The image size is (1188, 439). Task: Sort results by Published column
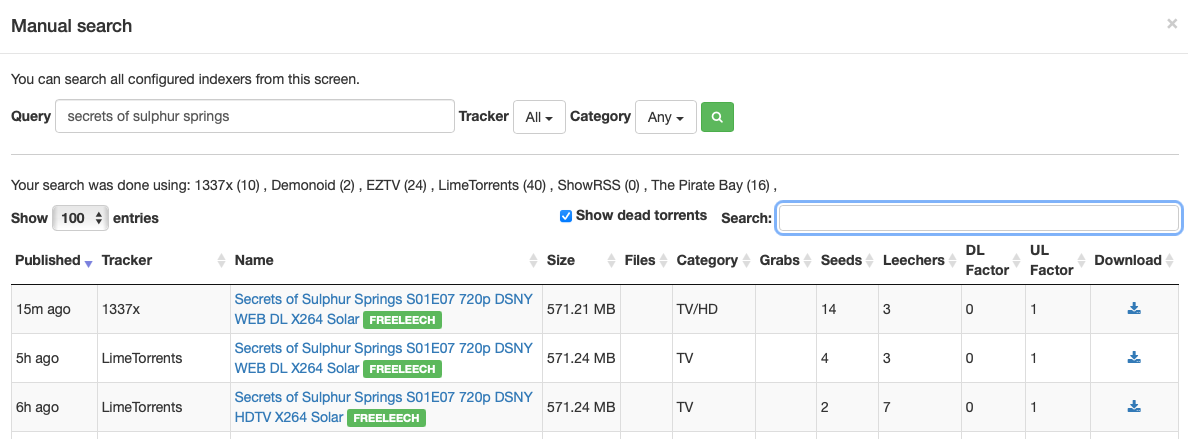pyautogui.click(x=48, y=261)
